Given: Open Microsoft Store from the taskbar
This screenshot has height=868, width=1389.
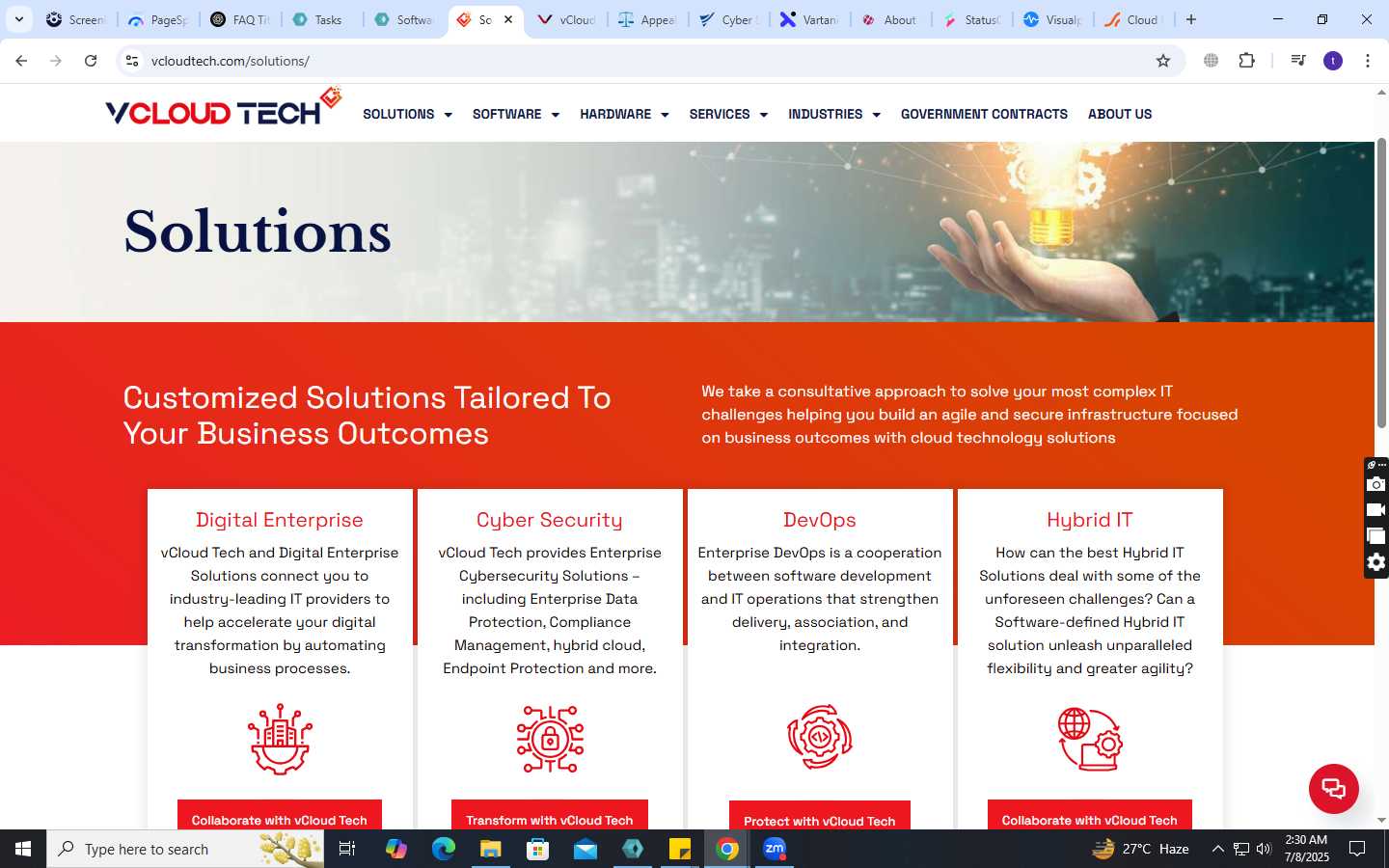Looking at the screenshot, I should coord(538,849).
